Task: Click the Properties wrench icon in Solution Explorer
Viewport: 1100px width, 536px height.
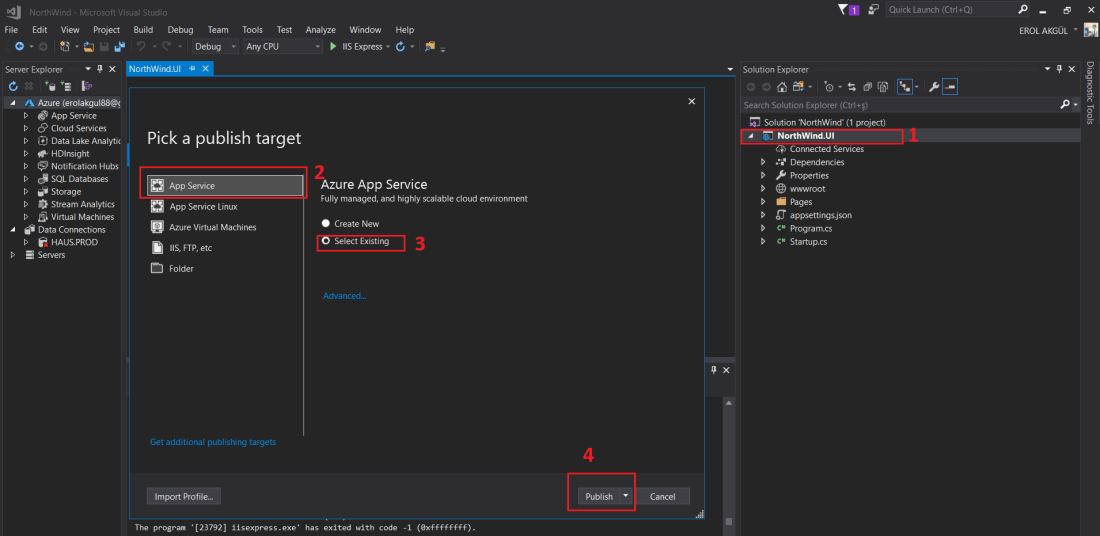Action: [x=934, y=87]
